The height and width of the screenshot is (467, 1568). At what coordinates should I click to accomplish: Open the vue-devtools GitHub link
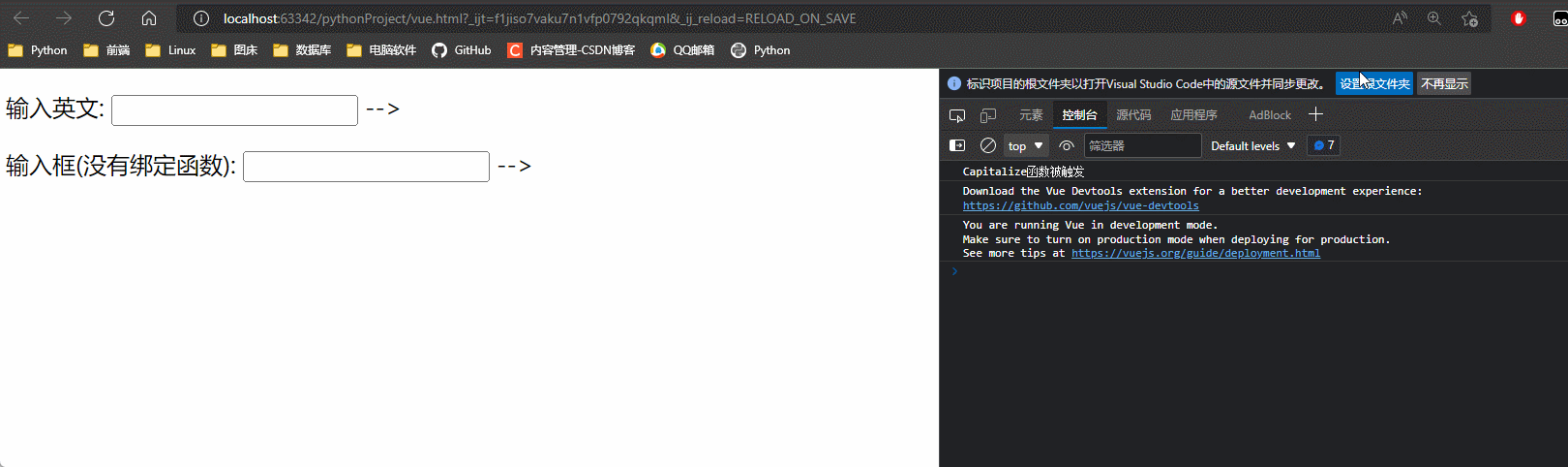1080,205
